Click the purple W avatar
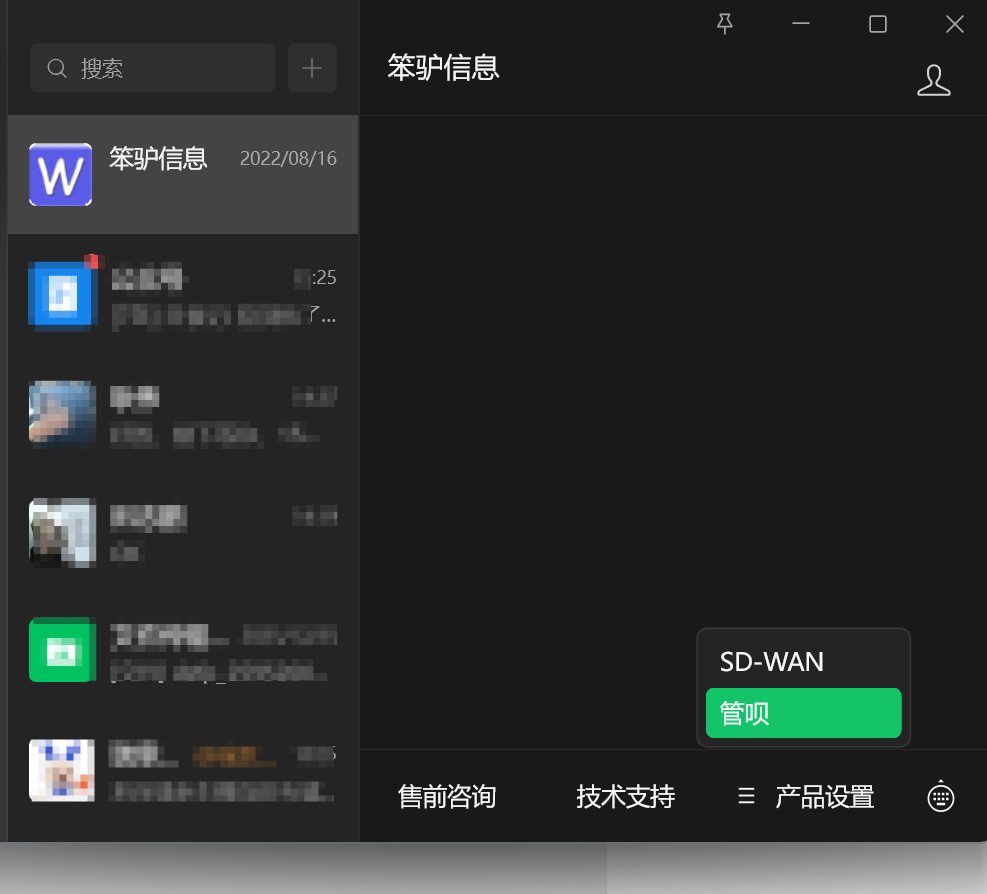Image resolution: width=987 pixels, height=894 pixels. [x=60, y=175]
